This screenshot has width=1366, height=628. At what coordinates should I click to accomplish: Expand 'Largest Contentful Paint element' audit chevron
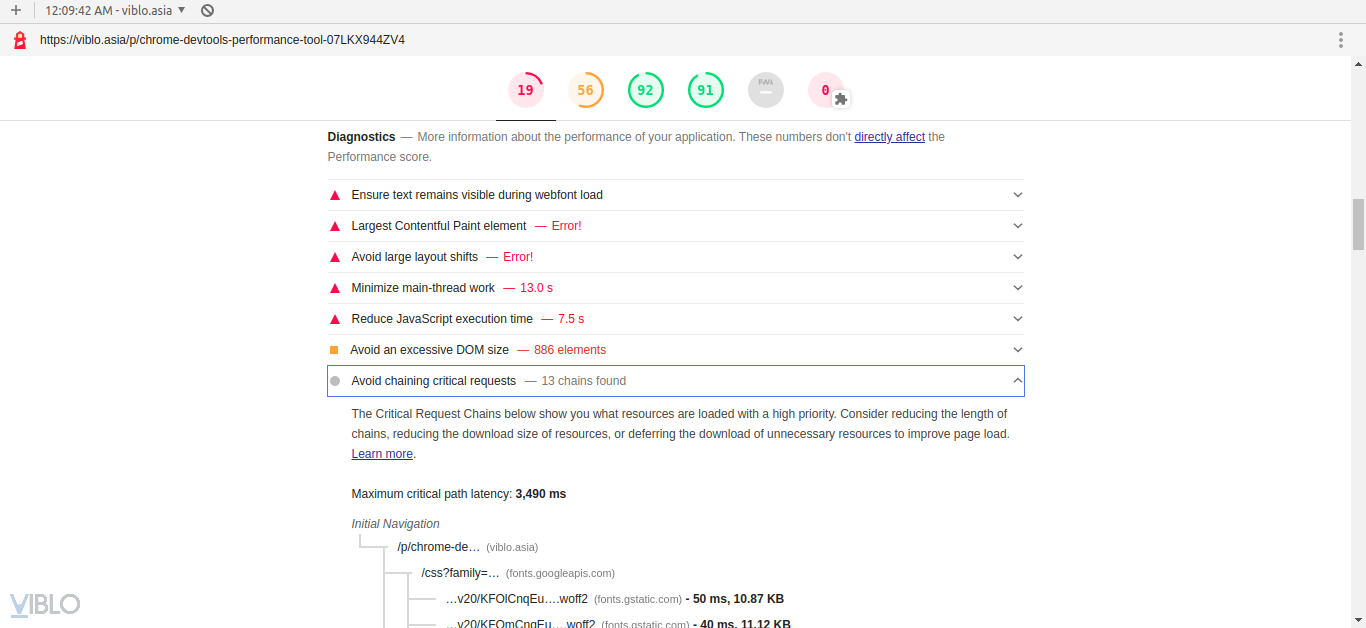1018,226
